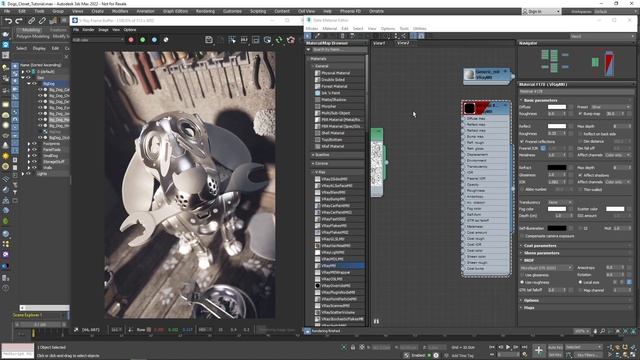Screen dimensions: 640x360
Task: Open the Translucency type dropdown
Action: tap(560, 202)
